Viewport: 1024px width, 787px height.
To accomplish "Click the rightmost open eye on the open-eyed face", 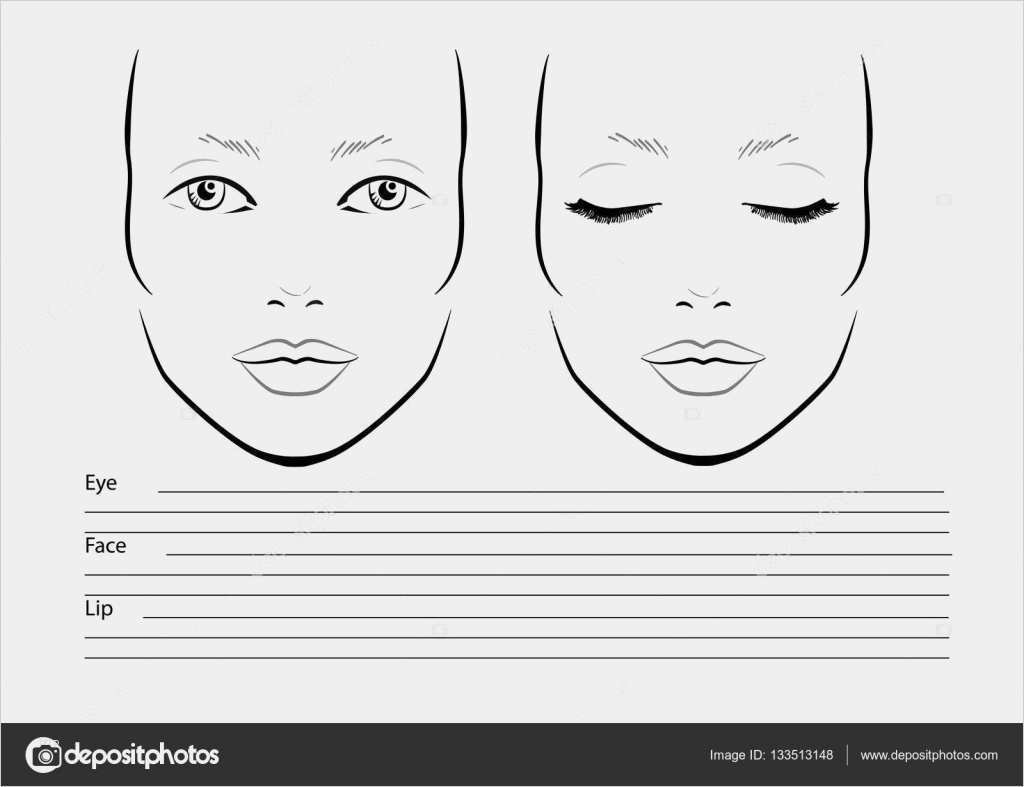I will click(x=384, y=192).
